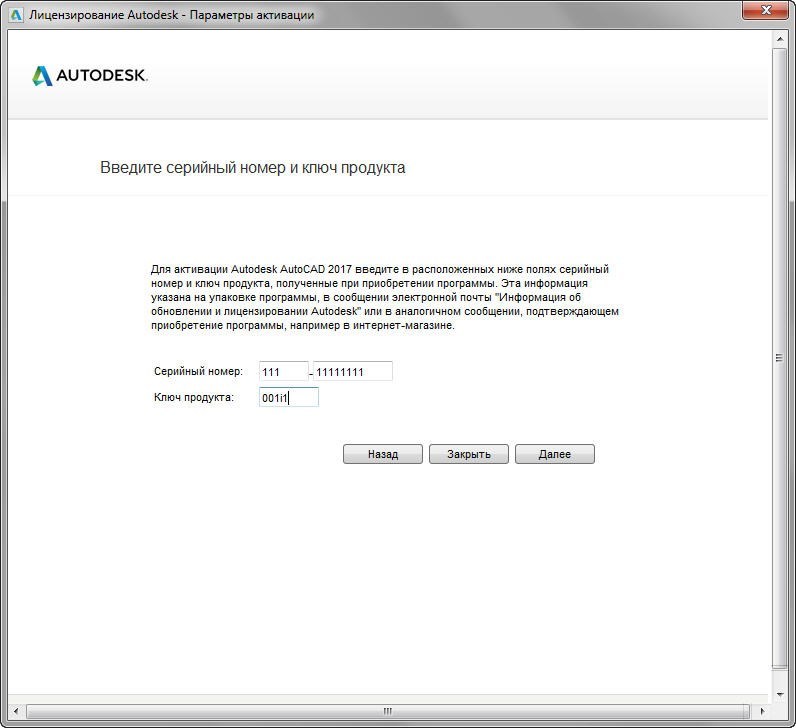Click the horizontal scrollbar thumb
Viewport: 796px width, 728px height.
click(388, 712)
